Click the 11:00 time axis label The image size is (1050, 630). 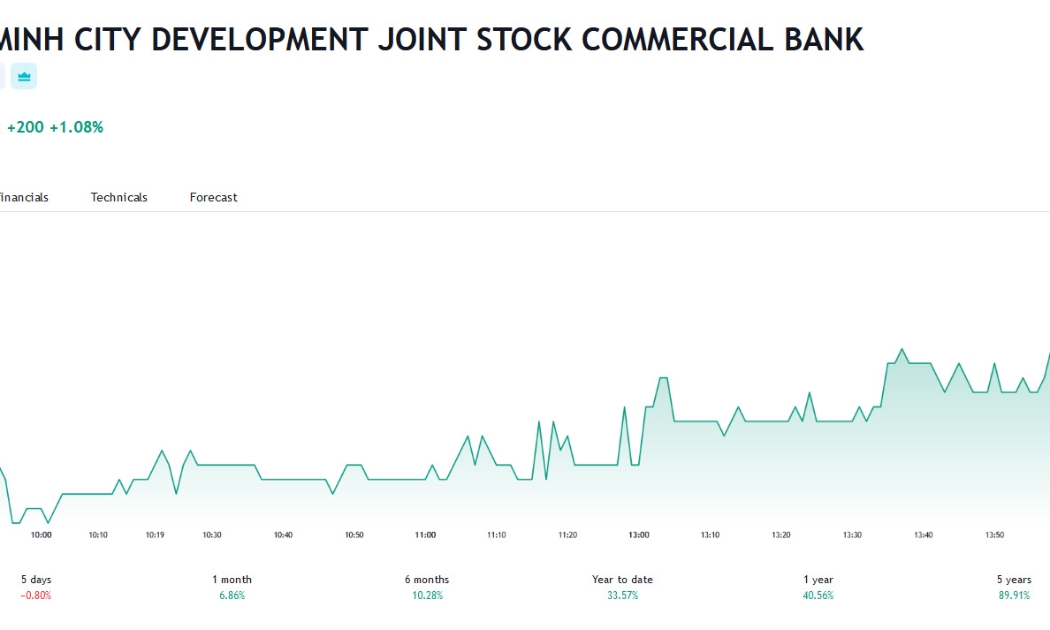click(425, 535)
